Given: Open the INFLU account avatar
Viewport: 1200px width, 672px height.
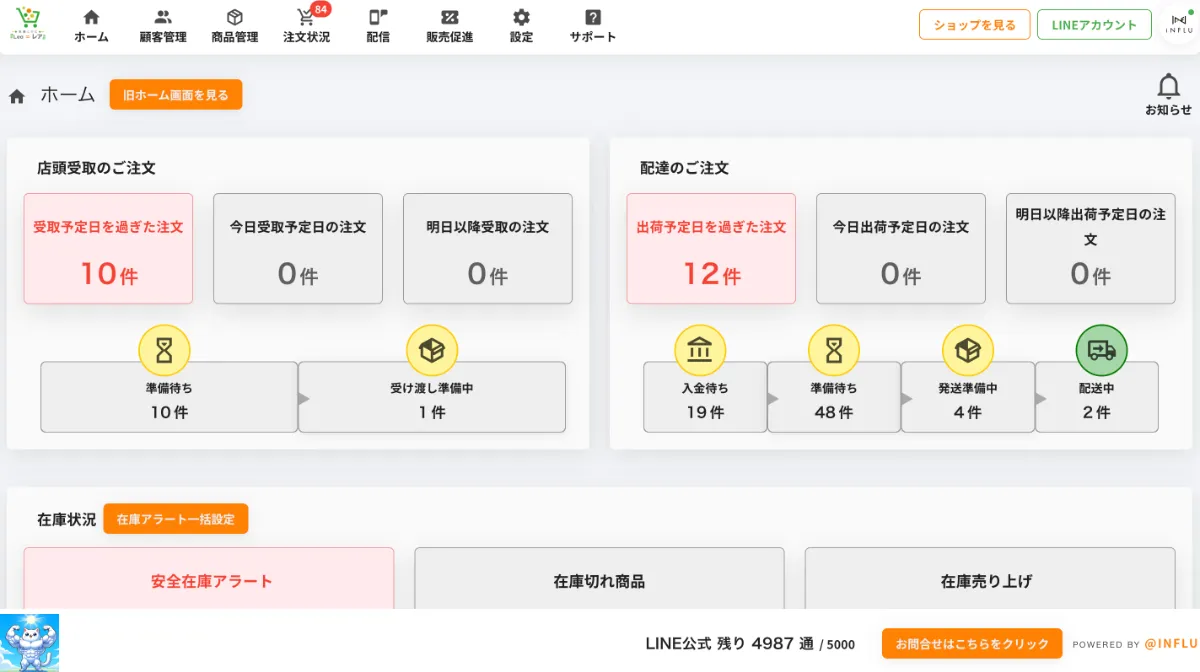Looking at the screenshot, I should [1178, 26].
